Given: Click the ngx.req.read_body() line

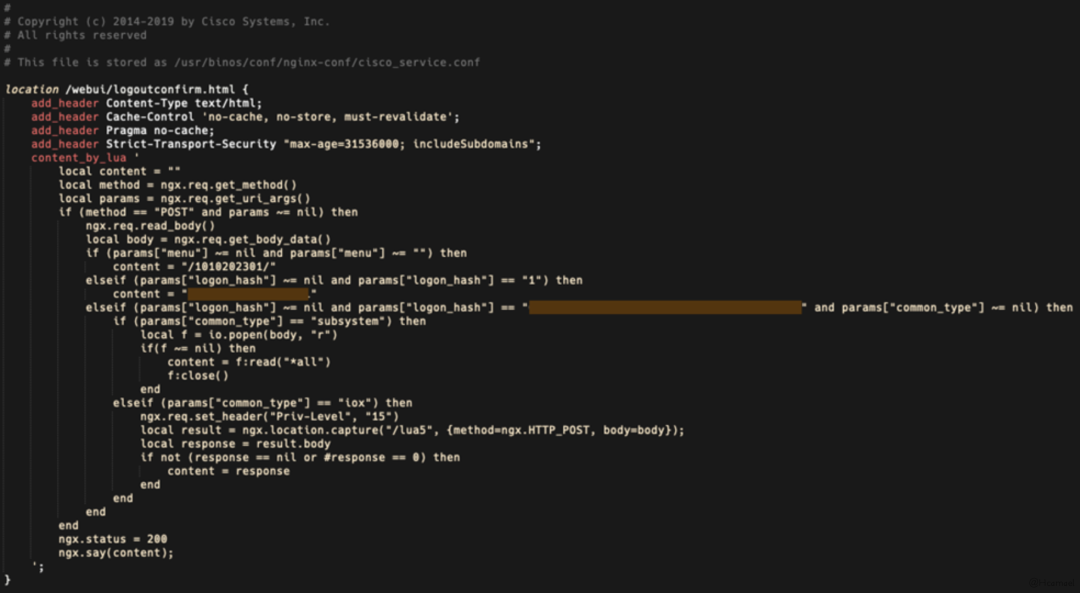Looking at the screenshot, I should click(x=150, y=226).
